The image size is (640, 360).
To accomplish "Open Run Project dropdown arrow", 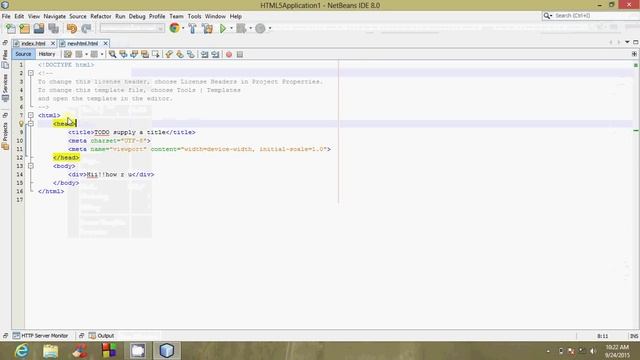I will [x=231, y=28].
